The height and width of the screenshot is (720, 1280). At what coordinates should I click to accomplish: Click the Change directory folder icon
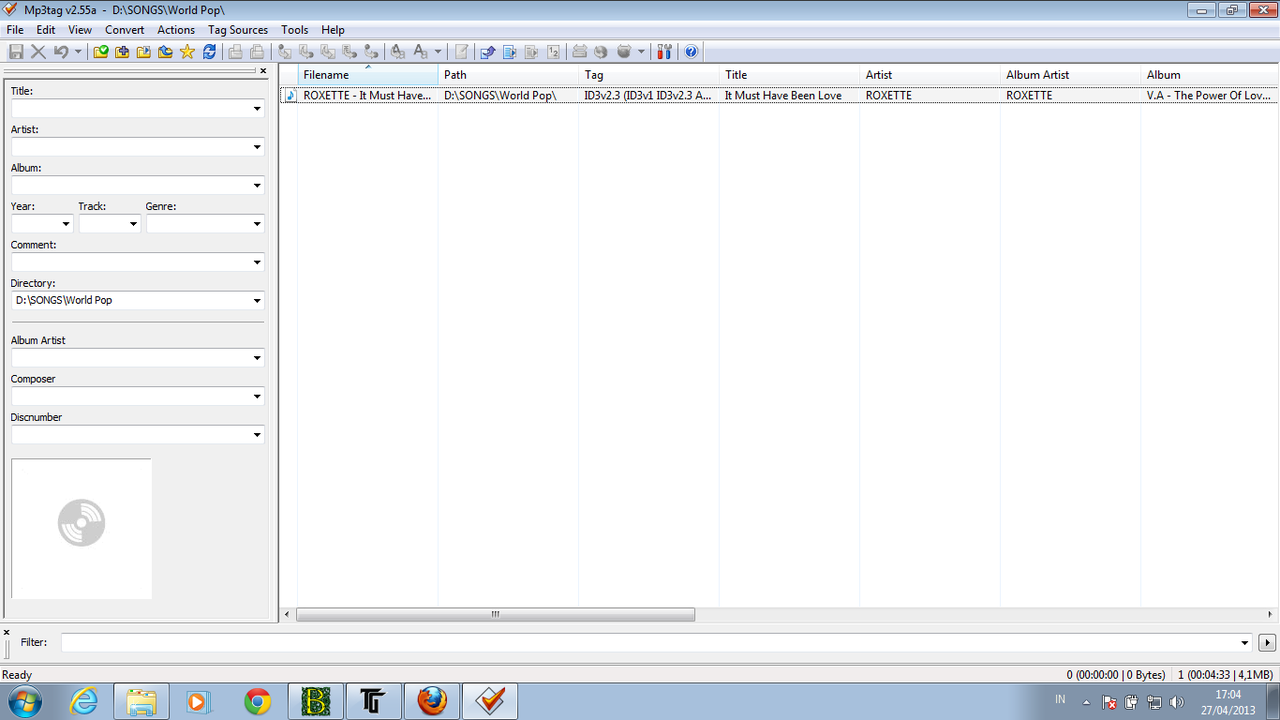101,52
